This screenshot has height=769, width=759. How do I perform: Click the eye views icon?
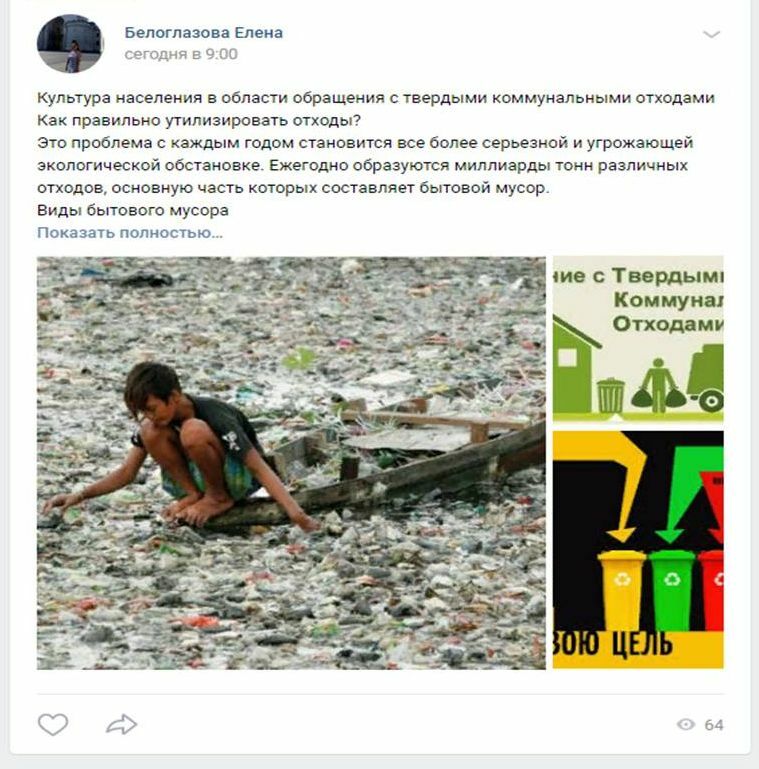(686, 724)
